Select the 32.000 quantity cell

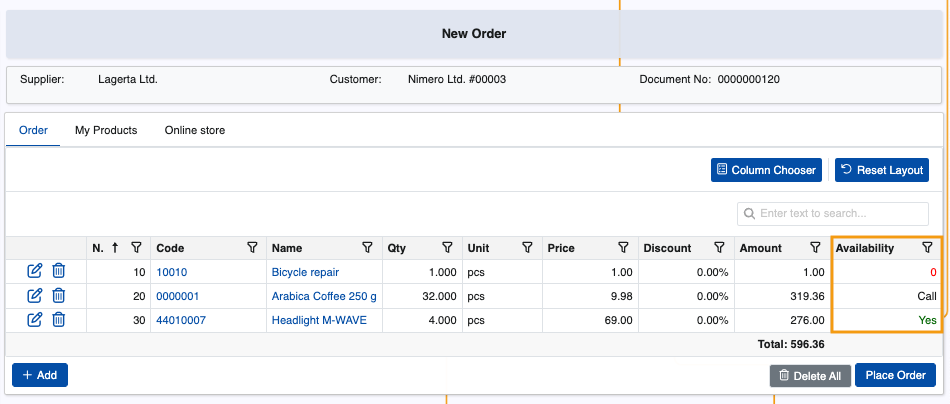422,296
